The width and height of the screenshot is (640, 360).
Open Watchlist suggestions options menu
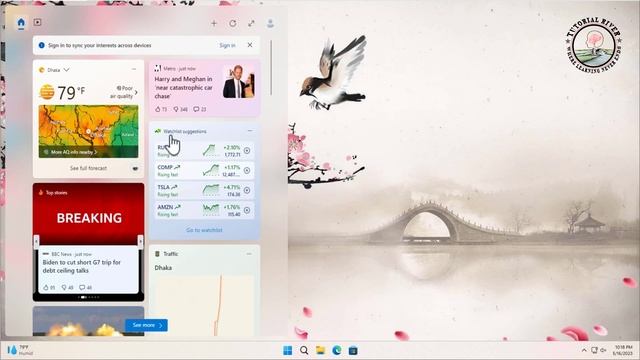pyautogui.click(x=250, y=131)
